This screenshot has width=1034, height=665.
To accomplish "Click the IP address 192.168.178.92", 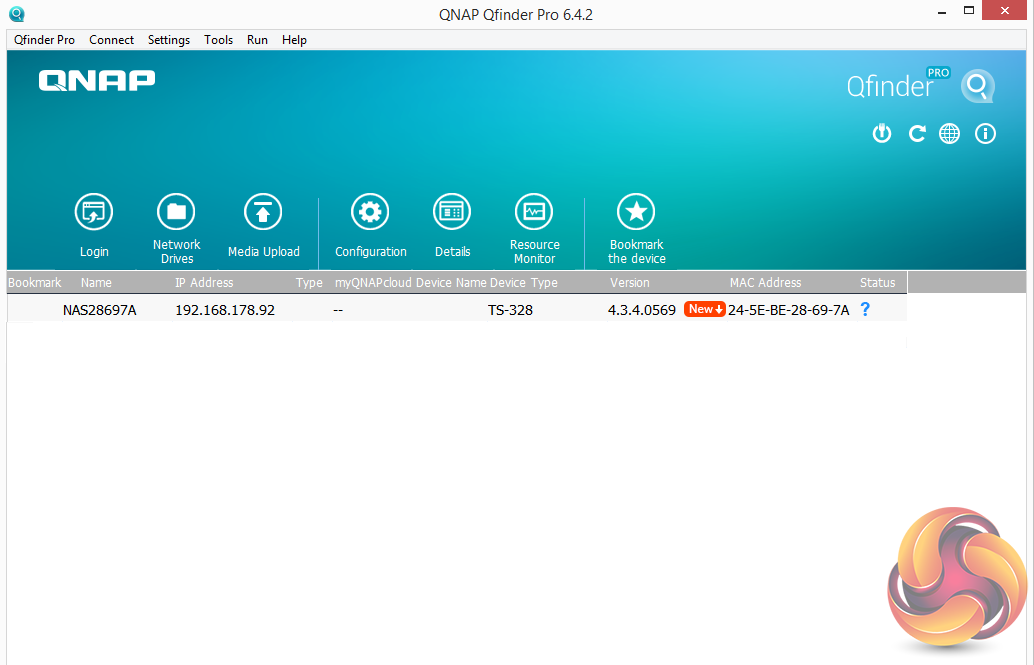I will click(225, 310).
